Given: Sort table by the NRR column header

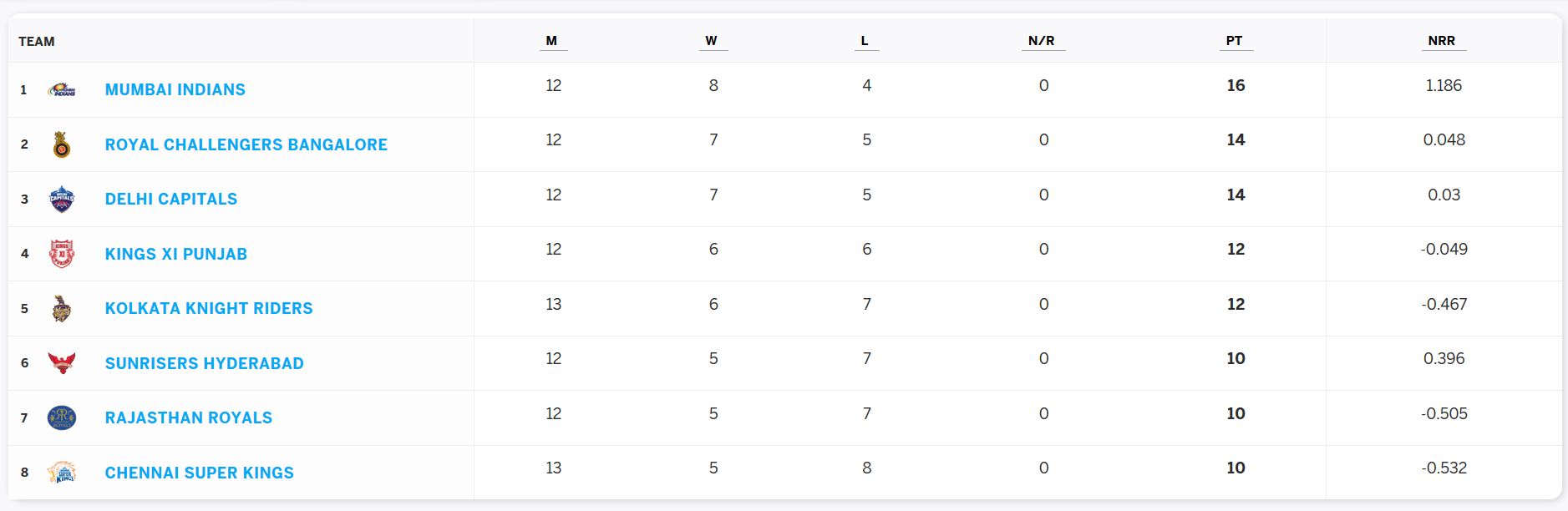Looking at the screenshot, I should [1442, 41].
